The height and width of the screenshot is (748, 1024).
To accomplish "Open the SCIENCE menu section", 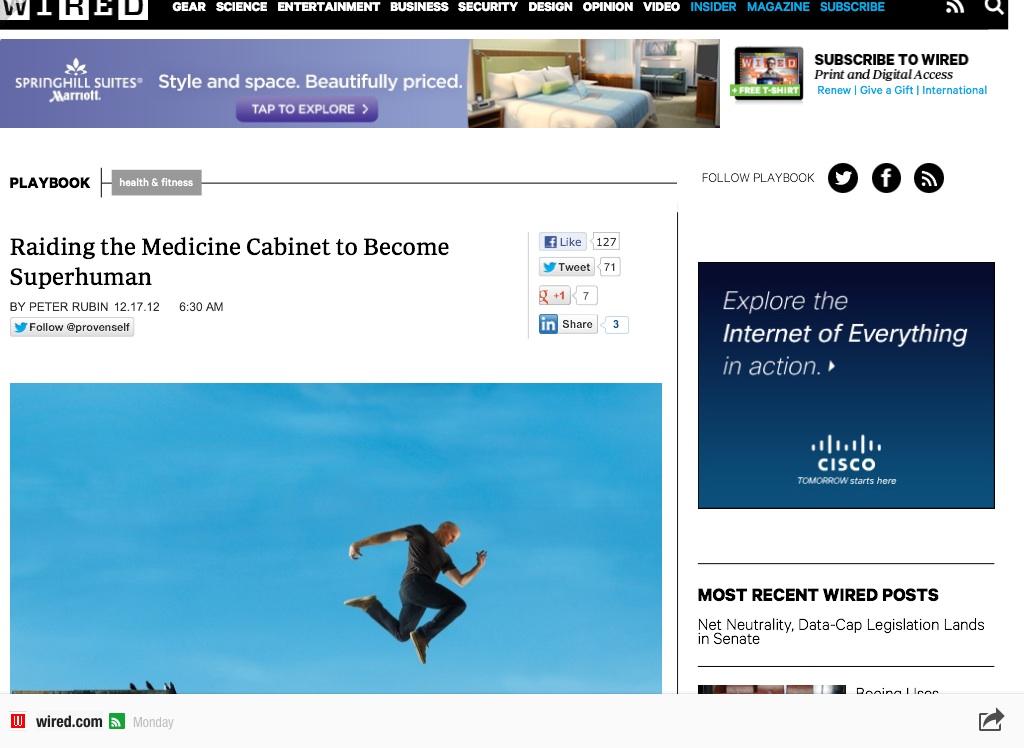I will click(x=241, y=7).
